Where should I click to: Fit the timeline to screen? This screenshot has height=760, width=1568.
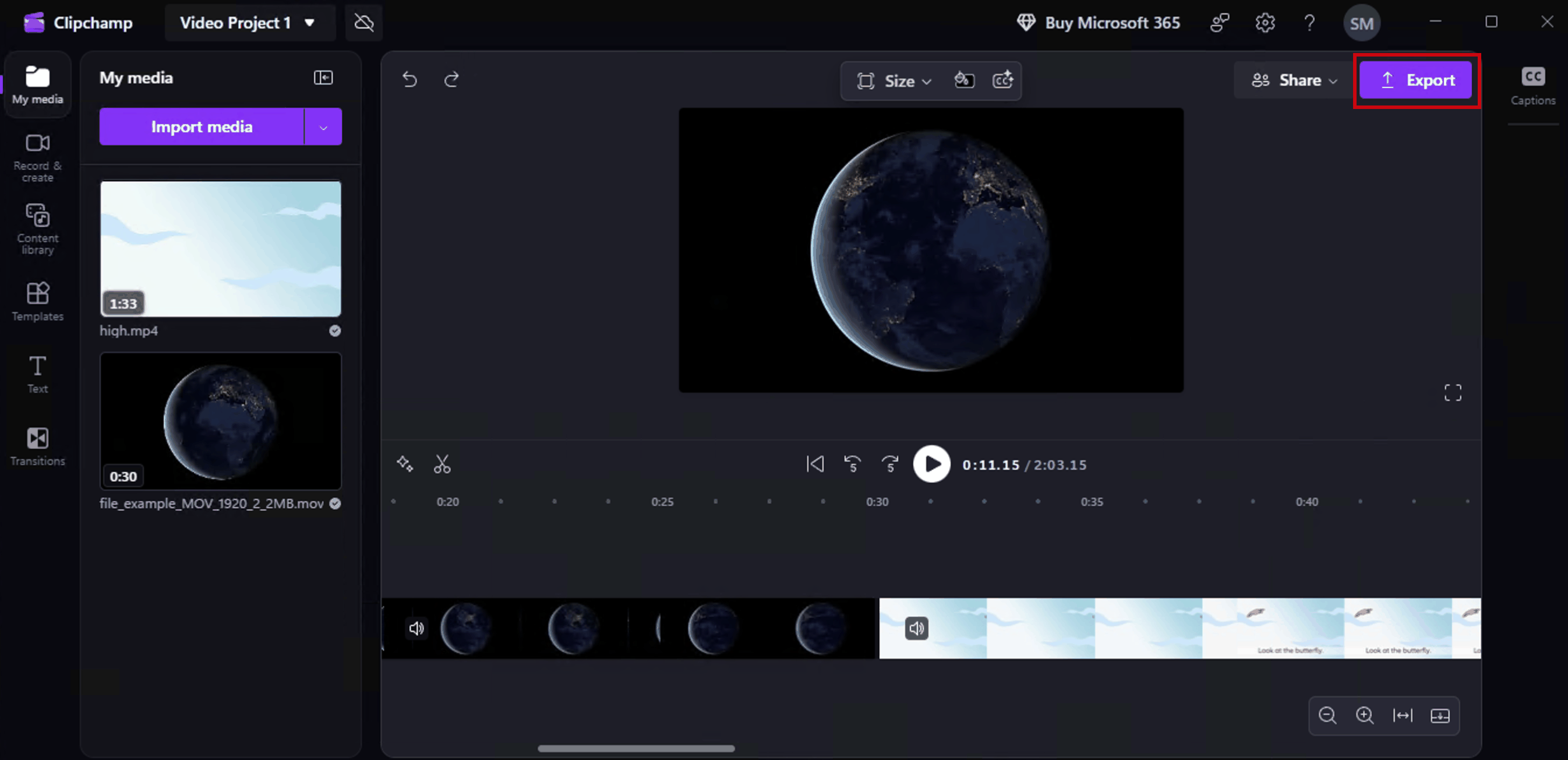click(1403, 715)
